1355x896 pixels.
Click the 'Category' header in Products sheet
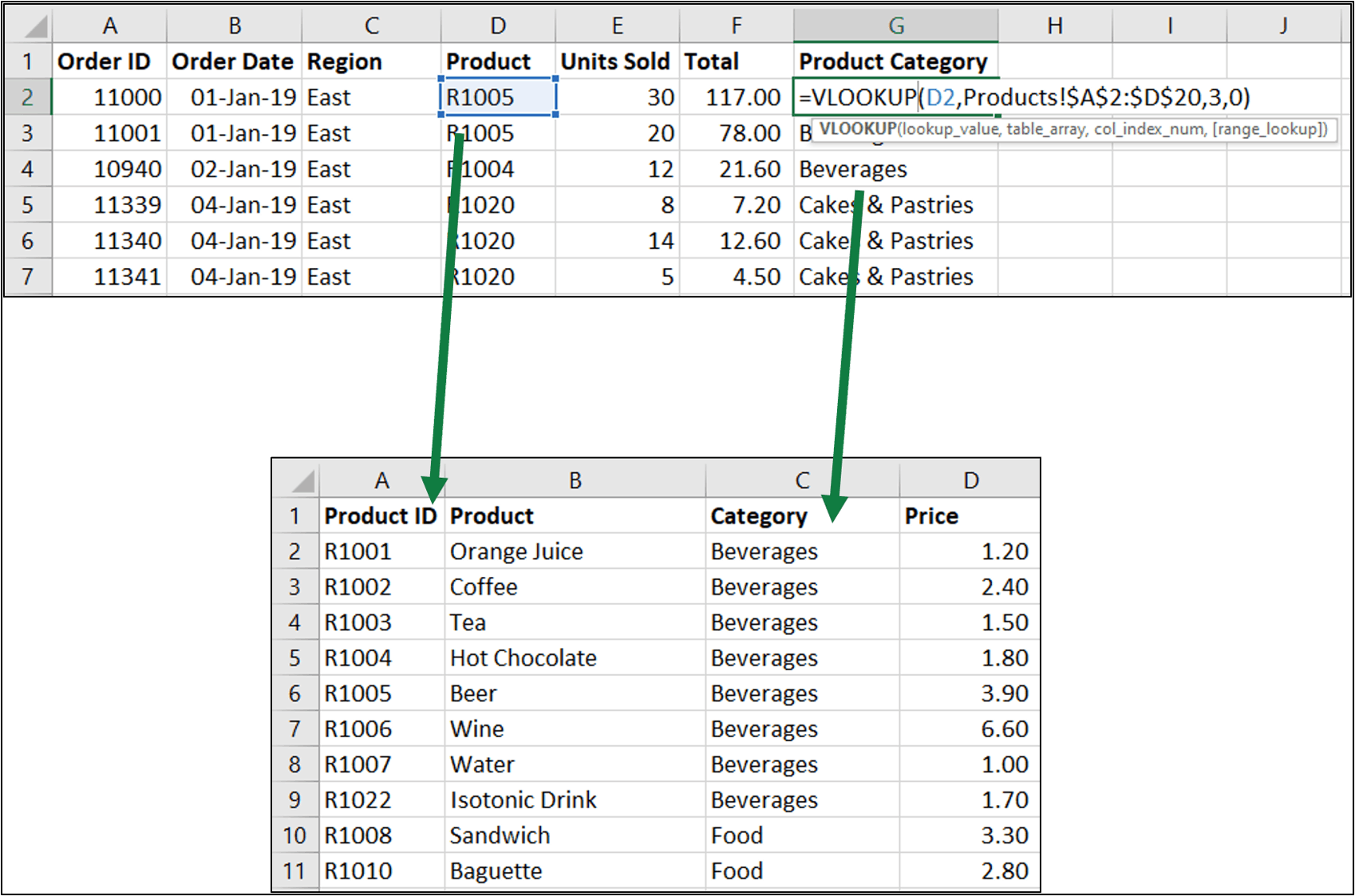(x=802, y=516)
